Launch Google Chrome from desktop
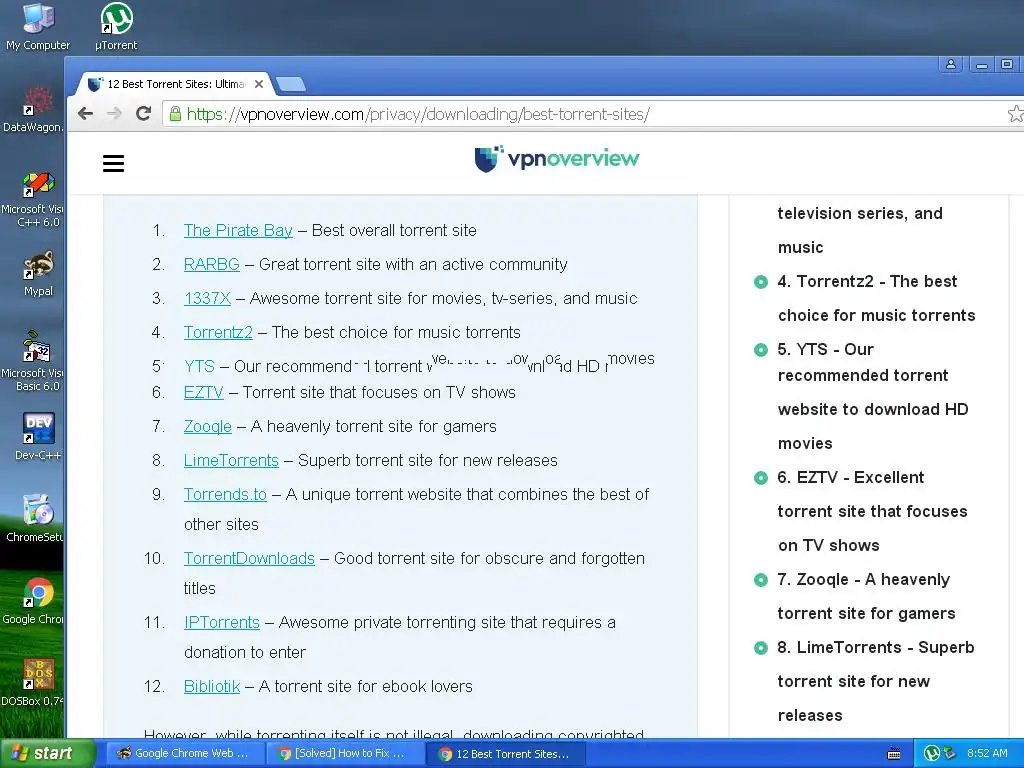This screenshot has width=1024, height=768. tap(33, 601)
